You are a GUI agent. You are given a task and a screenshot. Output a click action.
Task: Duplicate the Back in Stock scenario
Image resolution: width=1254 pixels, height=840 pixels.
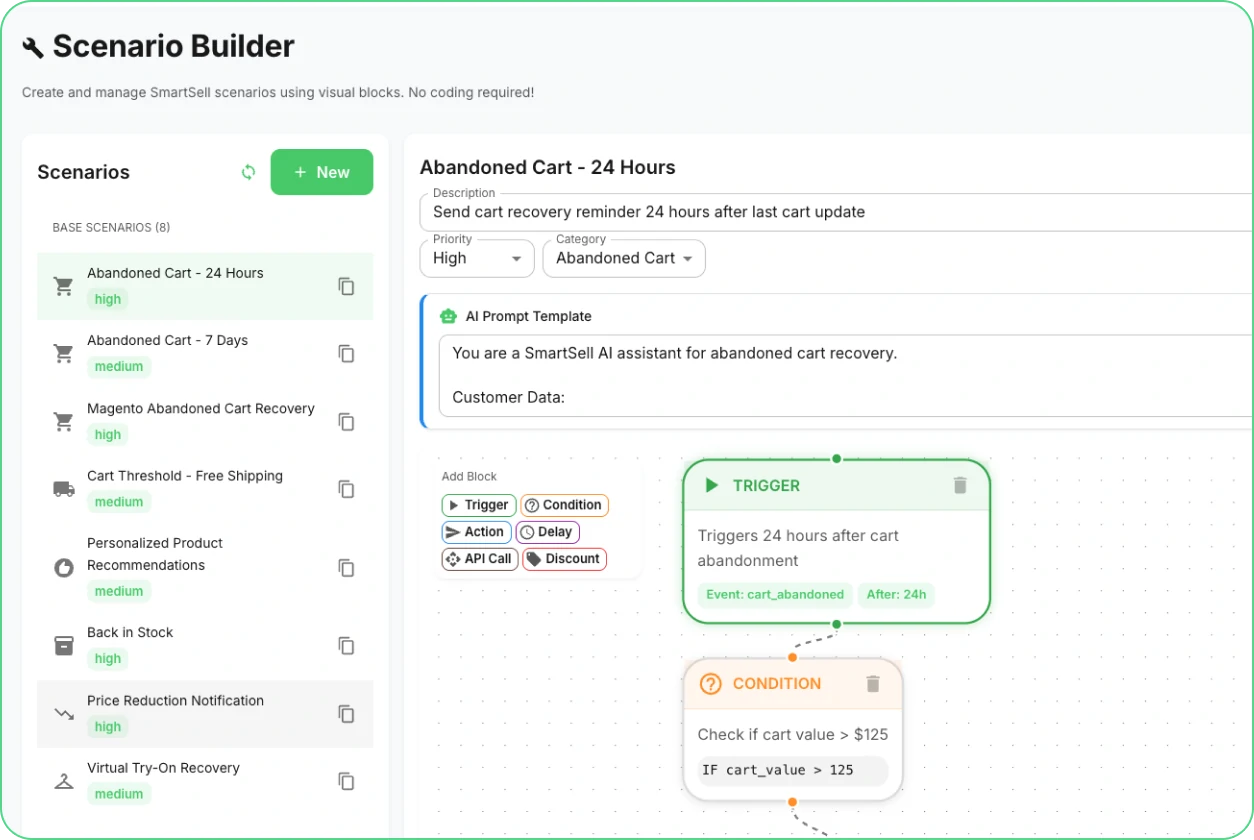346,646
